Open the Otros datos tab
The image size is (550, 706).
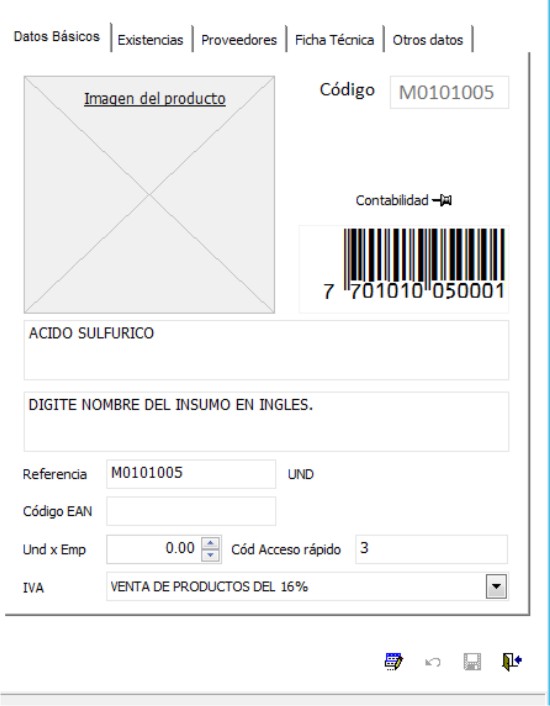tap(428, 40)
